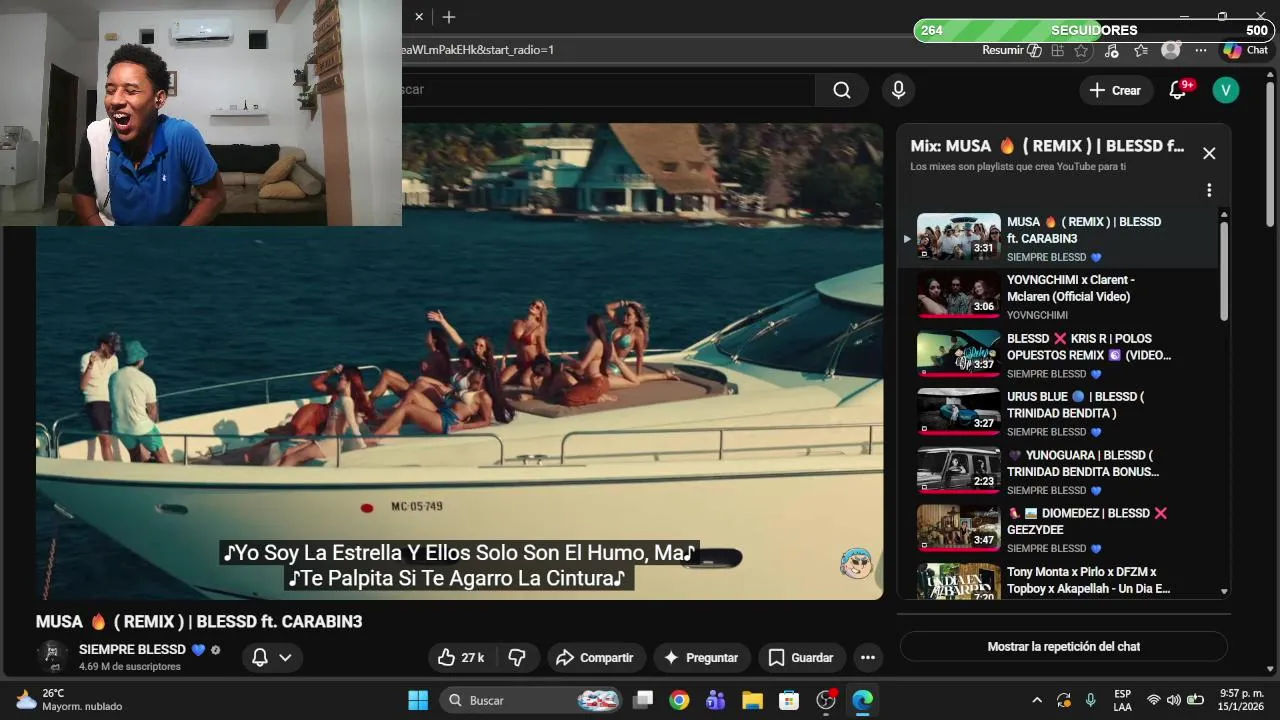Play YOVNGCHIMI x Clarent Mclaren video
This screenshot has height=720, width=1280.
(x=958, y=295)
